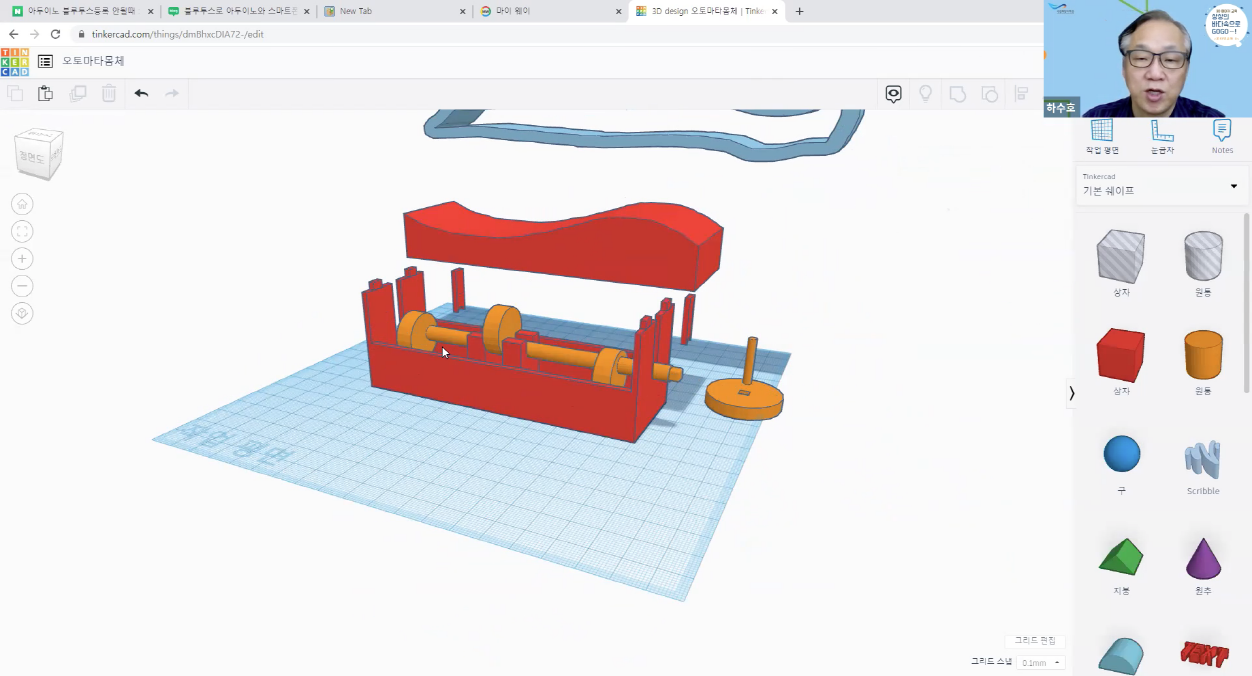Screen dimensions: 1252x676
Task: Click the Tinkercad logo
Action: [15, 61]
